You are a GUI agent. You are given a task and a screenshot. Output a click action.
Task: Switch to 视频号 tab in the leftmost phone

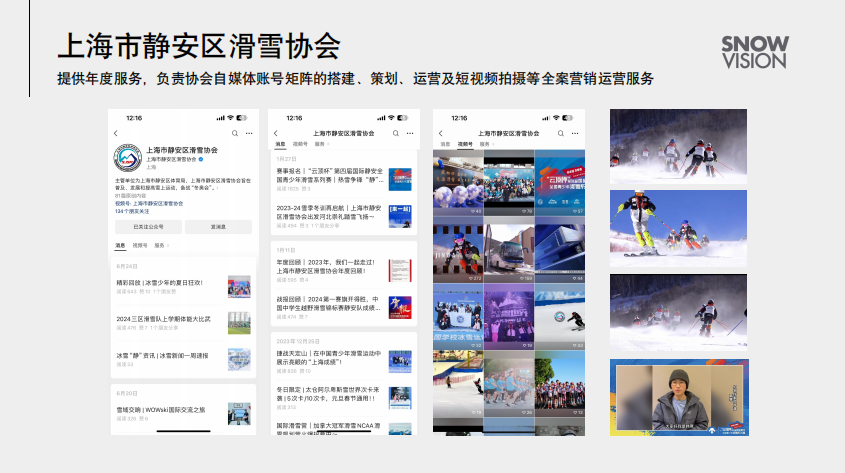pyautogui.click(x=140, y=244)
